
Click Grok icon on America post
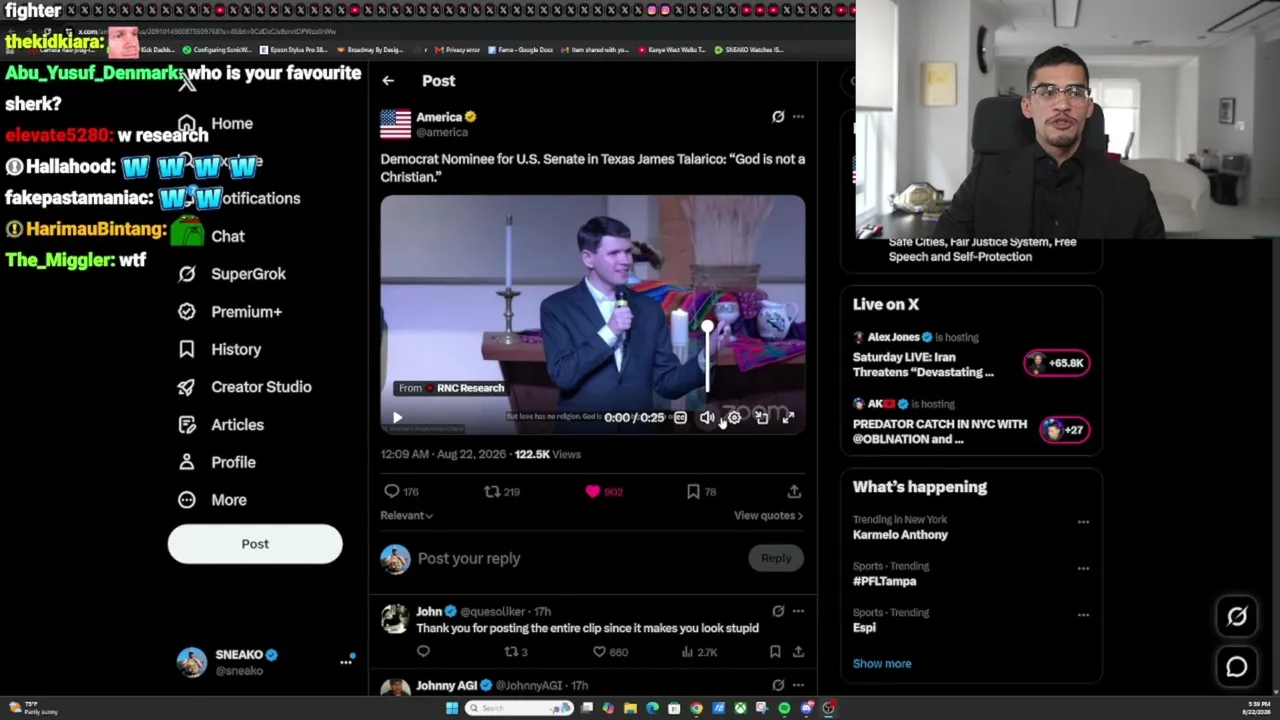click(x=778, y=117)
